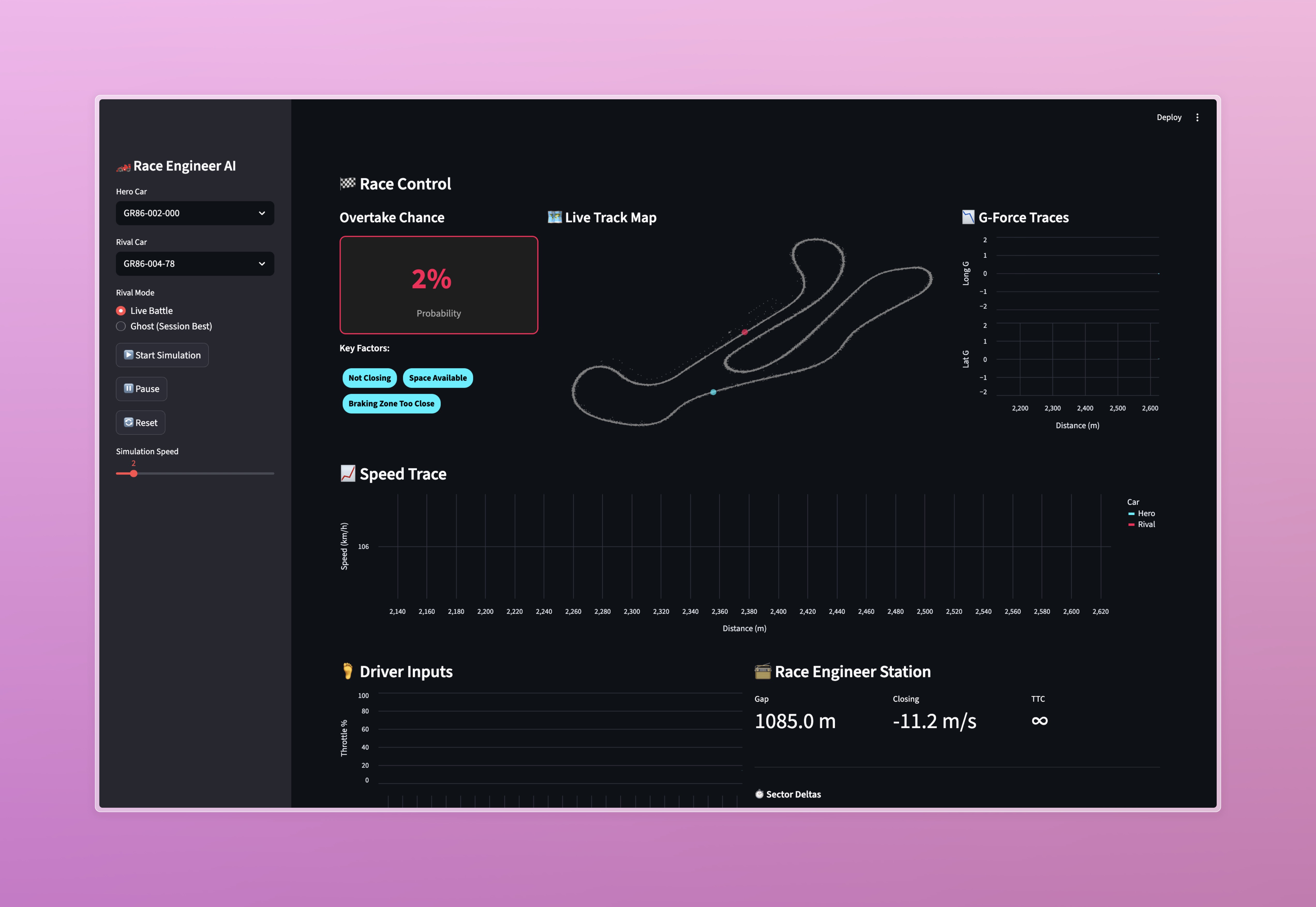Viewport: 1316px width, 907px height.
Task: Select the Live Battle rival mode
Action: [121, 311]
